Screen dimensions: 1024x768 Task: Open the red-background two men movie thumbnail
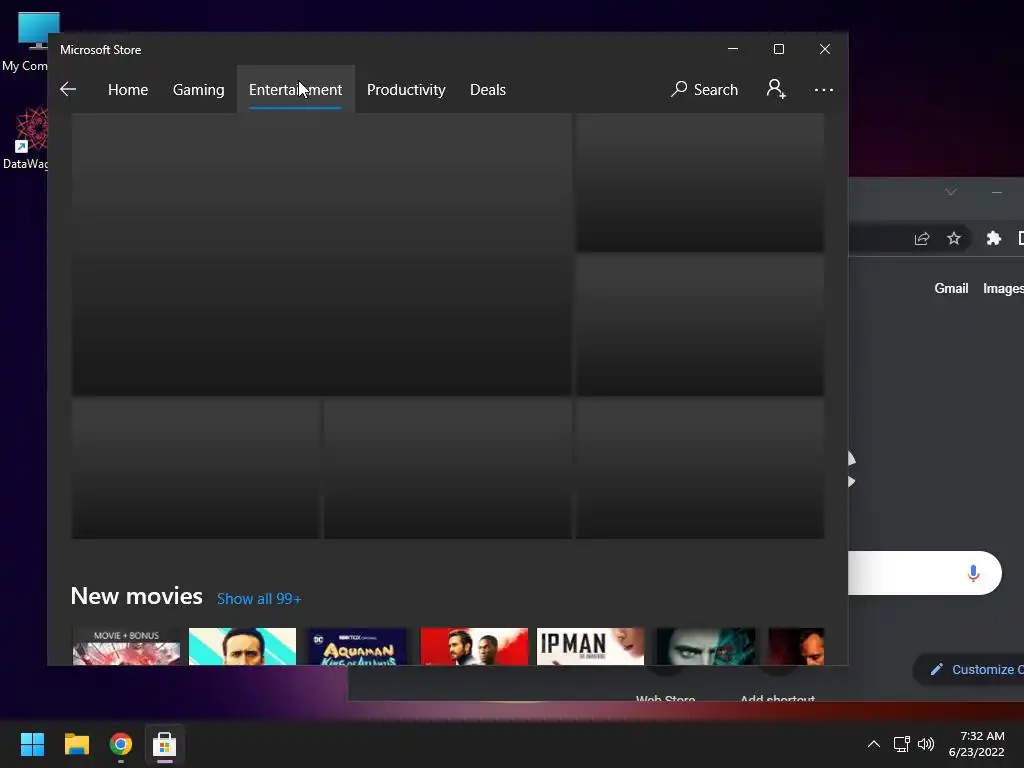(474, 647)
